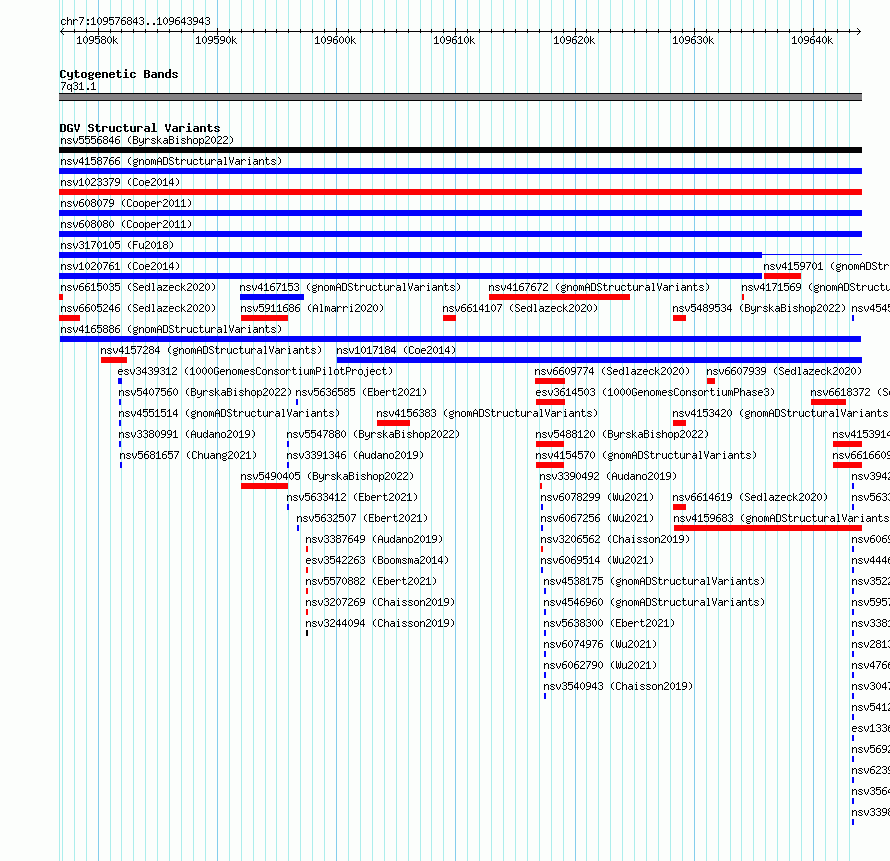
Task: Select the nsv1023379 (Coe2014) label
Action: click(x=120, y=182)
